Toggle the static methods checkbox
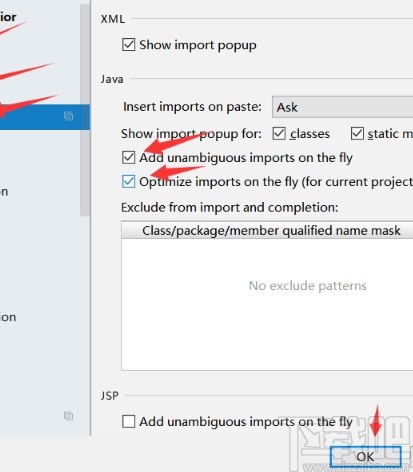 coord(357,134)
